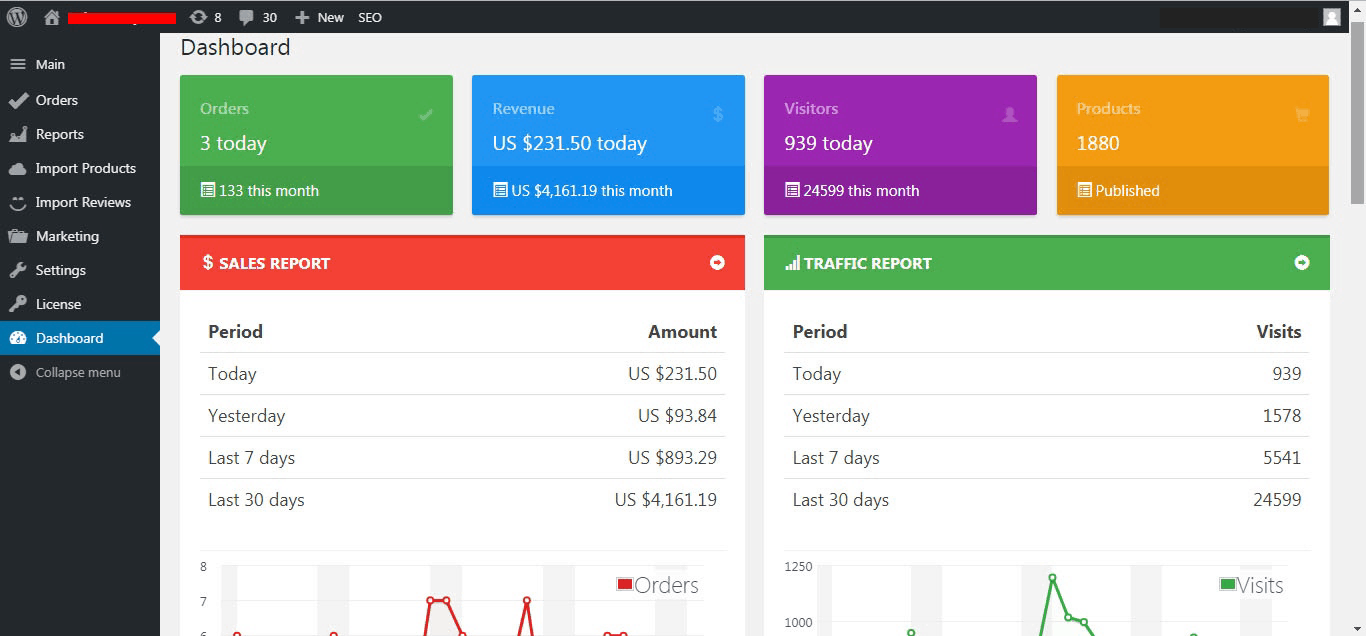Open the updates icon showing 8
This screenshot has height=636, width=1366.
pos(198,17)
